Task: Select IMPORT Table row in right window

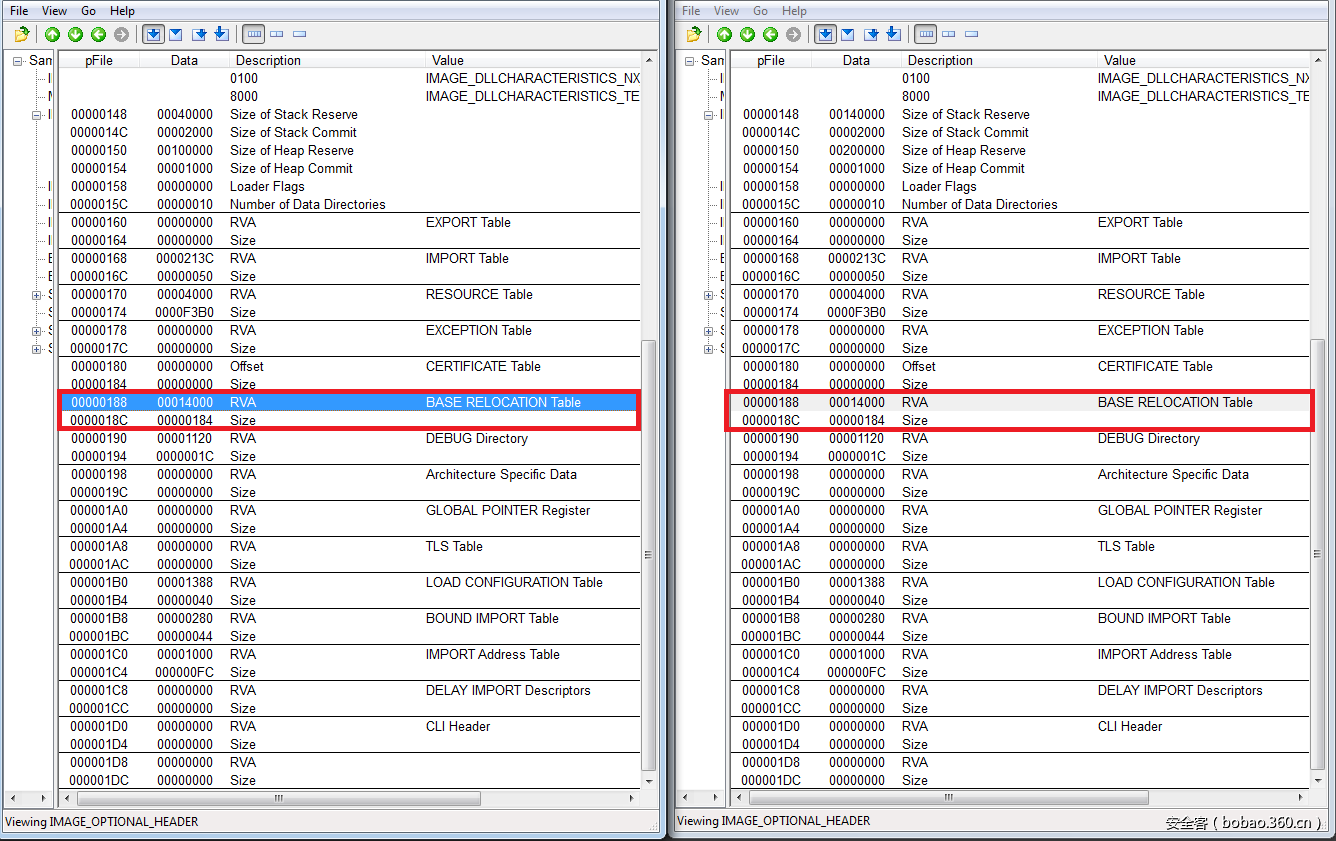Action: click(1138, 258)
